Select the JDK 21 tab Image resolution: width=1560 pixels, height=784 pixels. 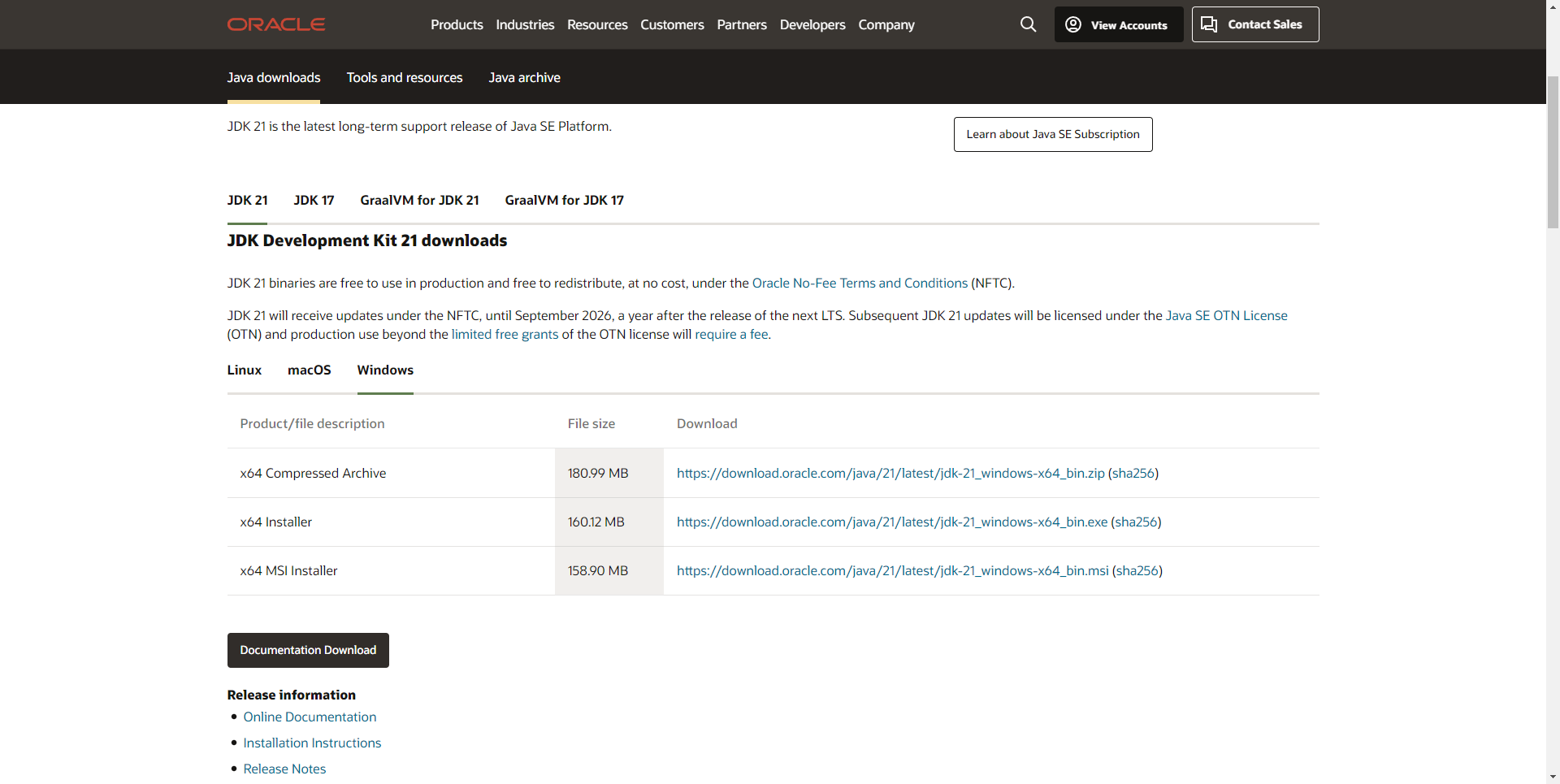[x=247, y=200]
